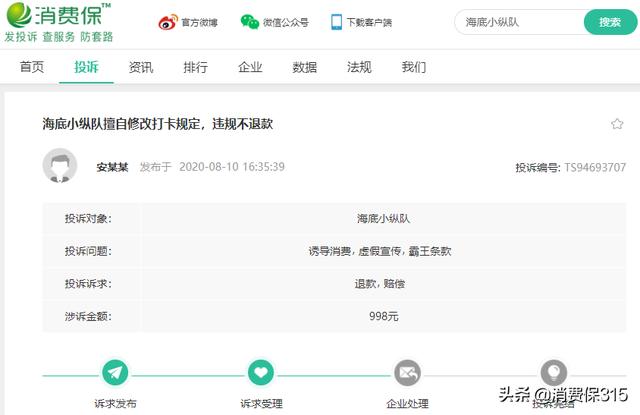Open the 企业 tab
The image size is (640, 415).
(250, 67)
